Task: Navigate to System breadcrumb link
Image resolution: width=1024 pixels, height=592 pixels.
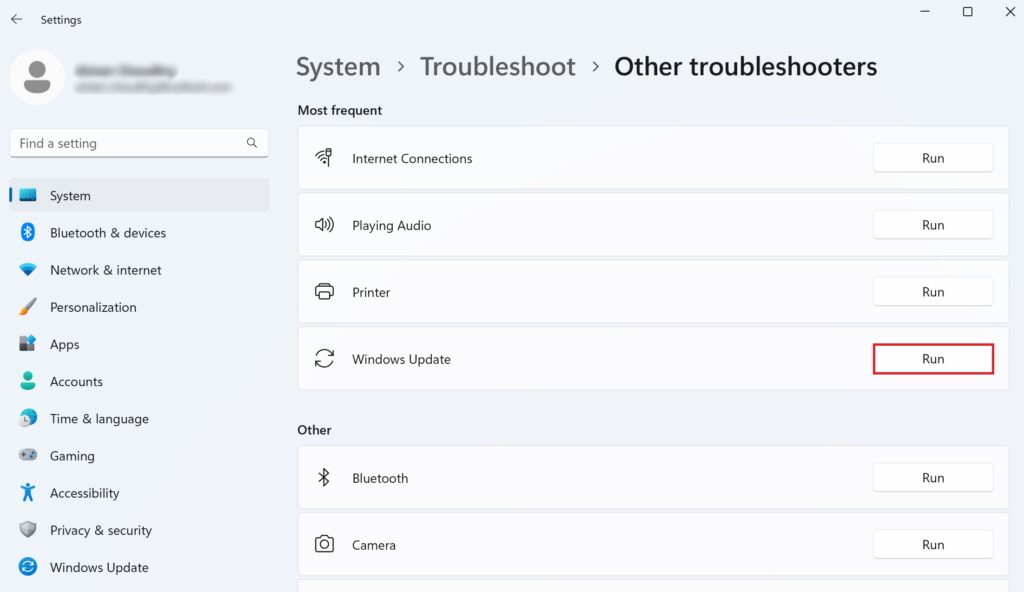Action: pyautogui.click(x=338, y=67)
